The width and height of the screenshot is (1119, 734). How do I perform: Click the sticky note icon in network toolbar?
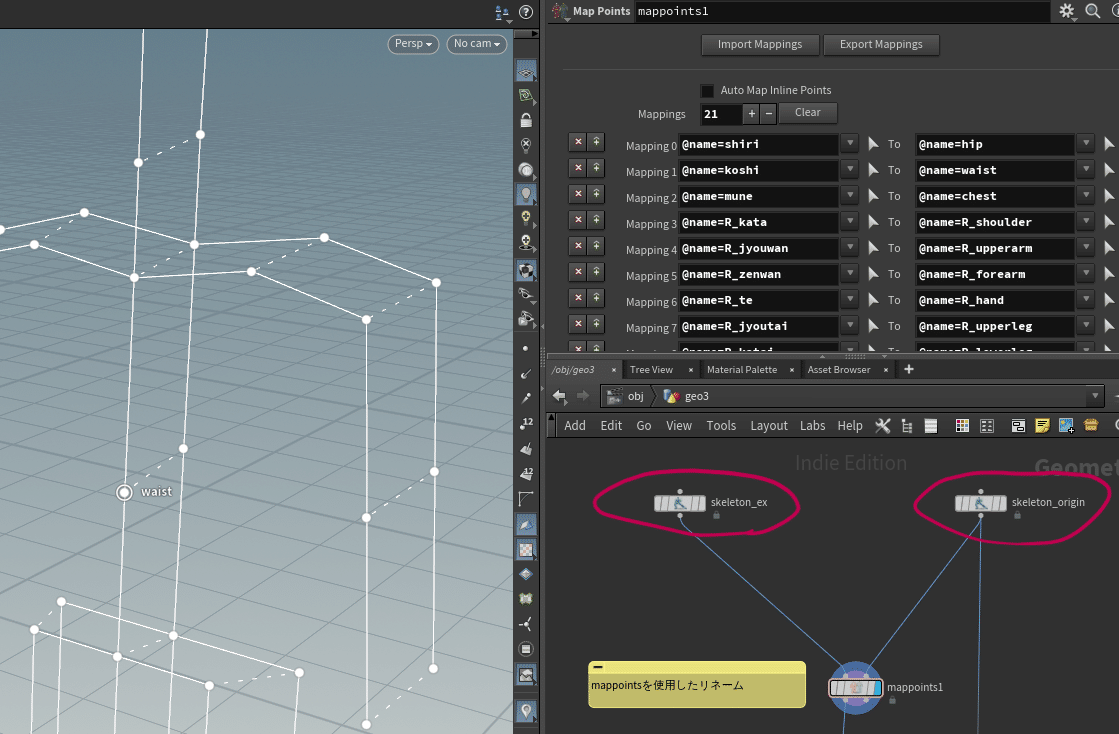click(x=1042, y=425)
